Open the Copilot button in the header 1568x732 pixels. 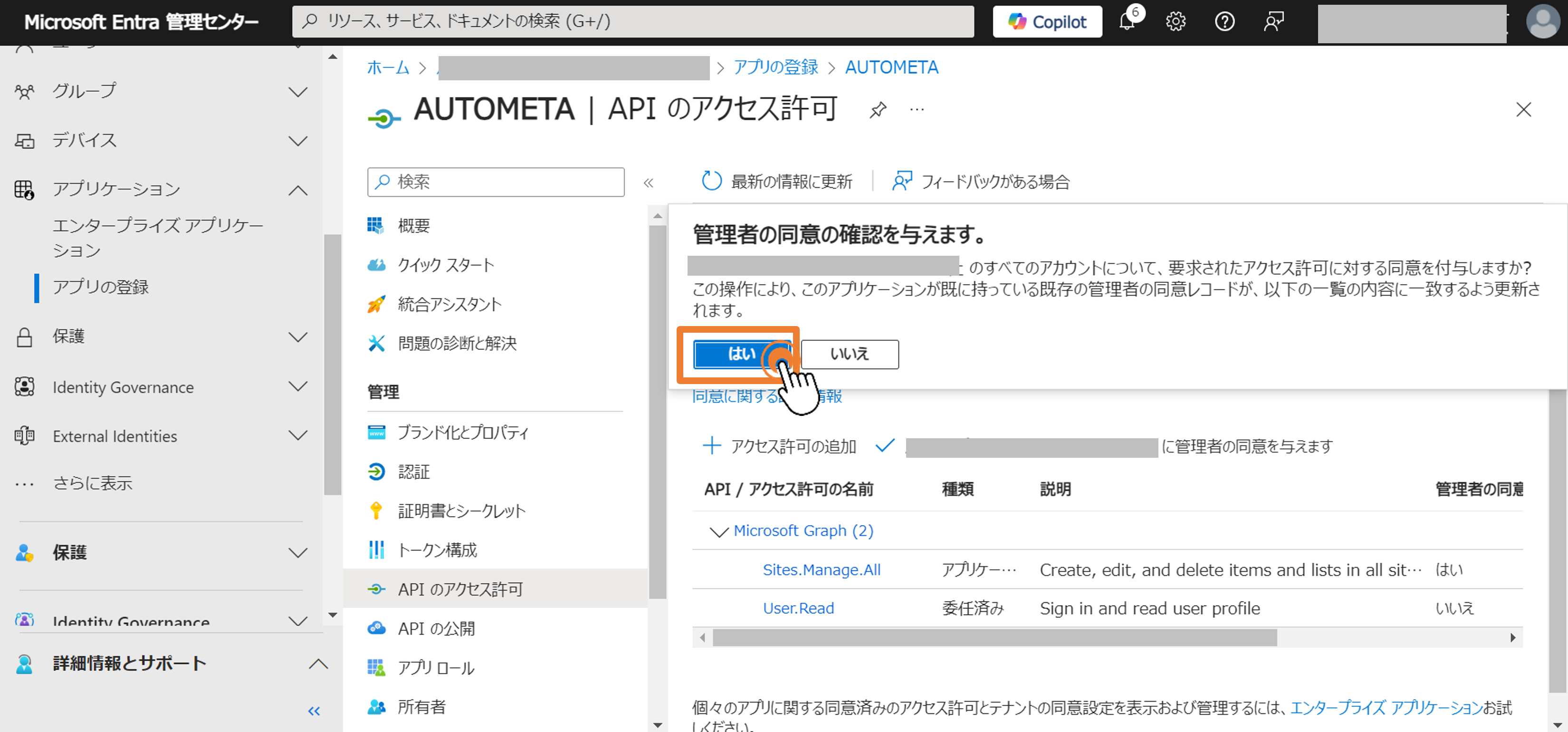tap(1047, 22)
